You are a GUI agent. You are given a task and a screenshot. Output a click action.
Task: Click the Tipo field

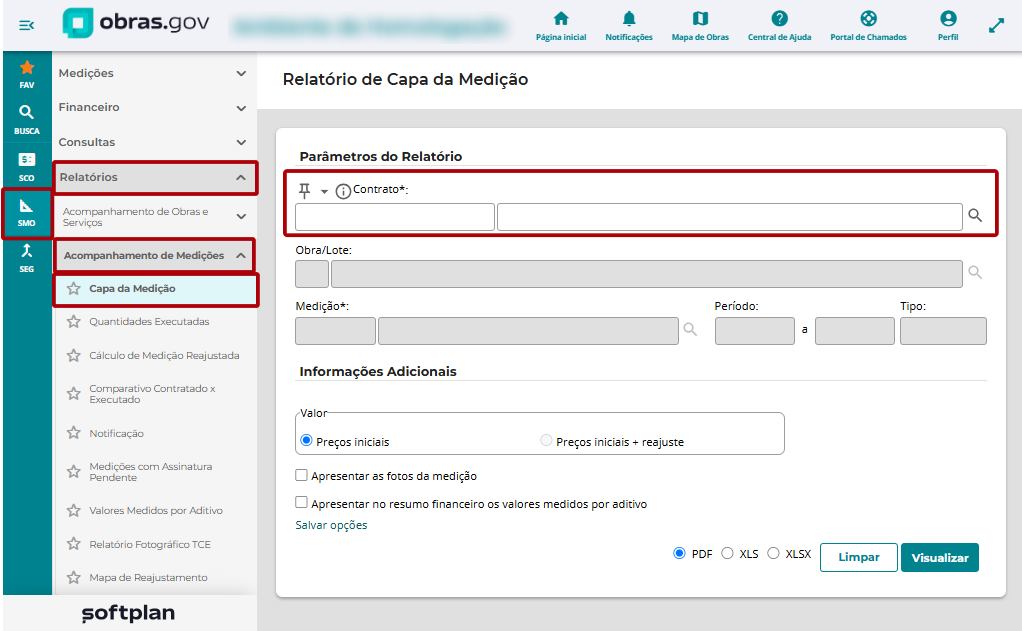click(943, 330)
